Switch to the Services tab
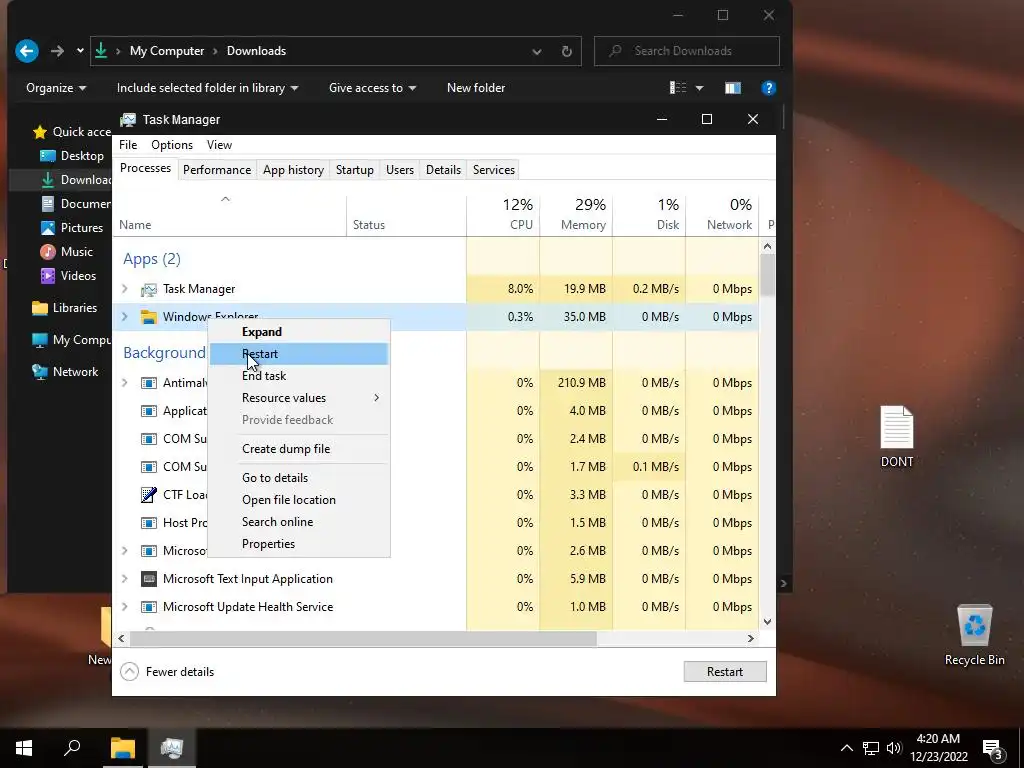Screen dimensions: 1024x768 click(494, 170)
